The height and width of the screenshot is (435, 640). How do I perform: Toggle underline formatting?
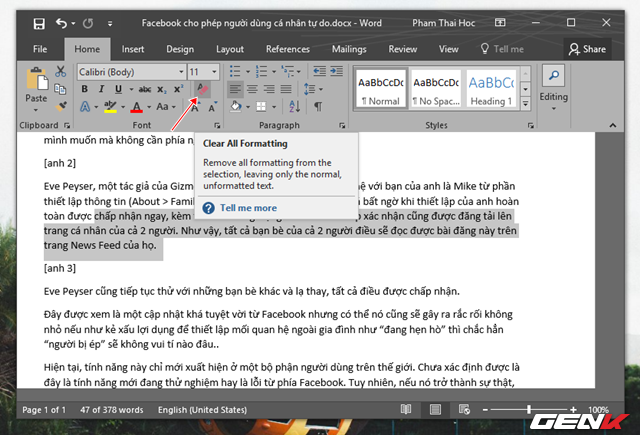tap(118, 89)
